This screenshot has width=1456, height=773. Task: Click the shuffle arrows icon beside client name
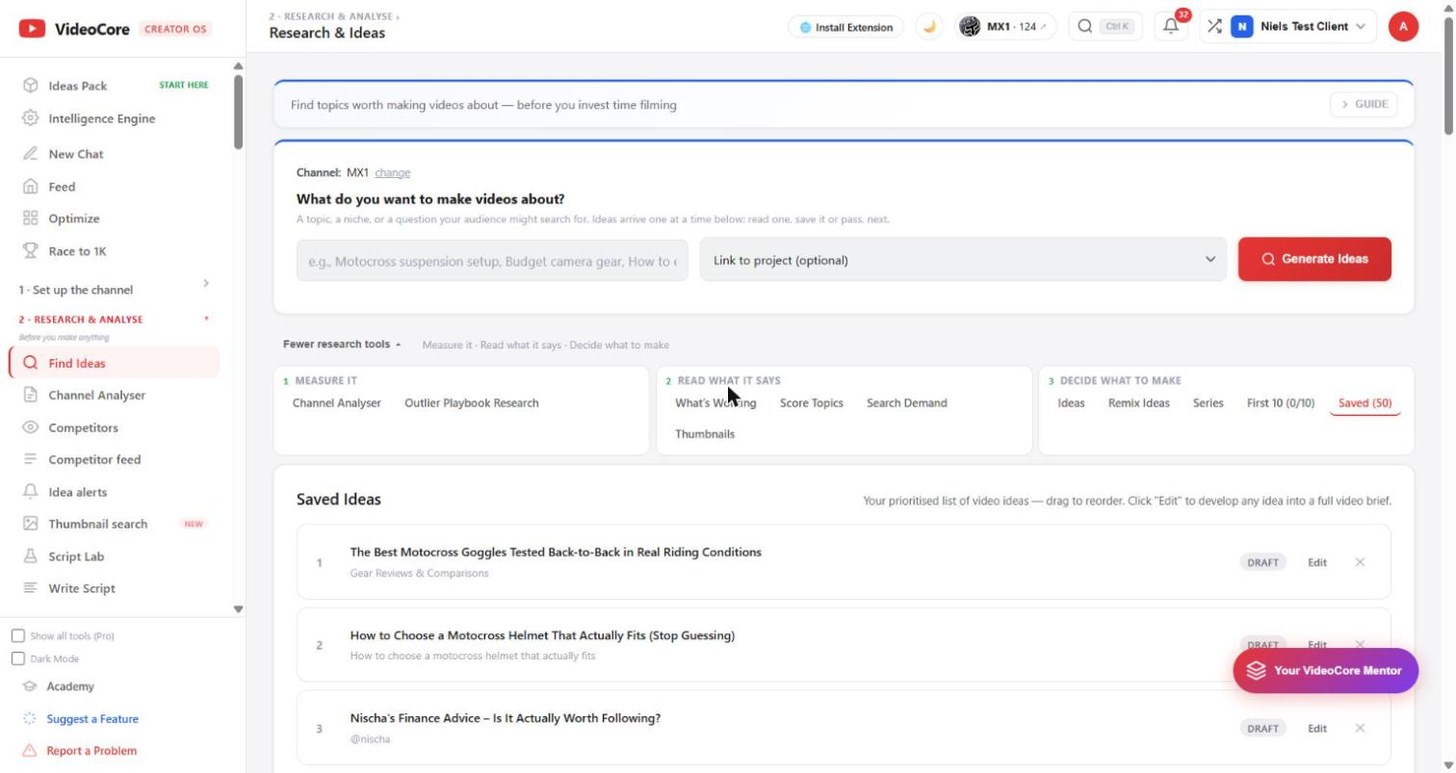point(1214,27)
